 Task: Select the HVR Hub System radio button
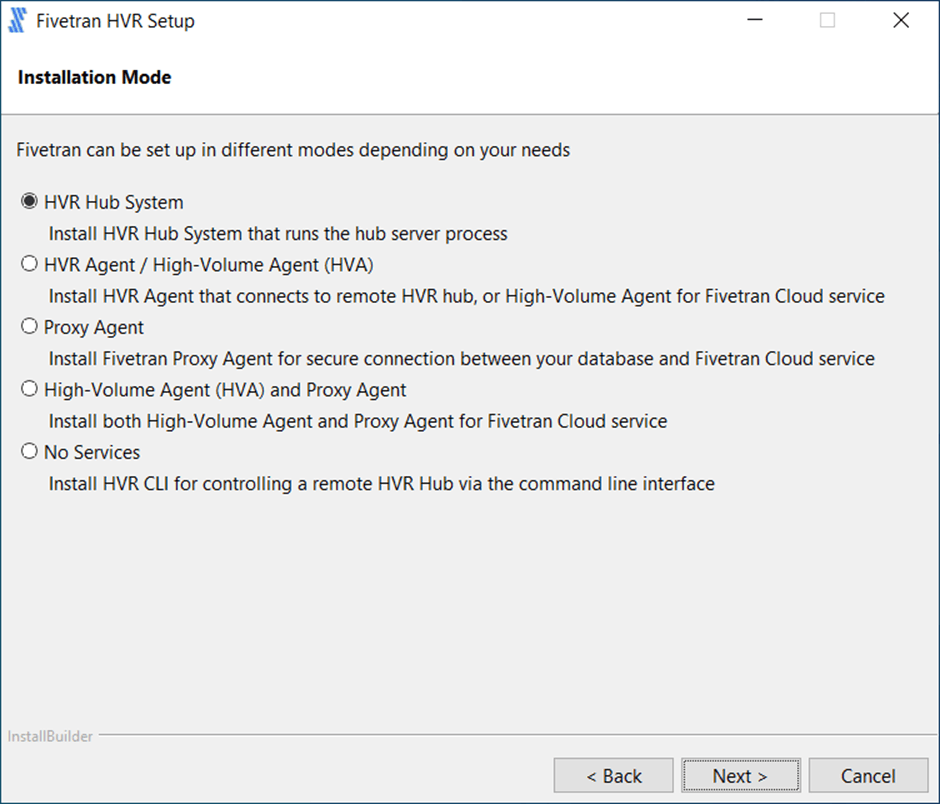(29, 202)
